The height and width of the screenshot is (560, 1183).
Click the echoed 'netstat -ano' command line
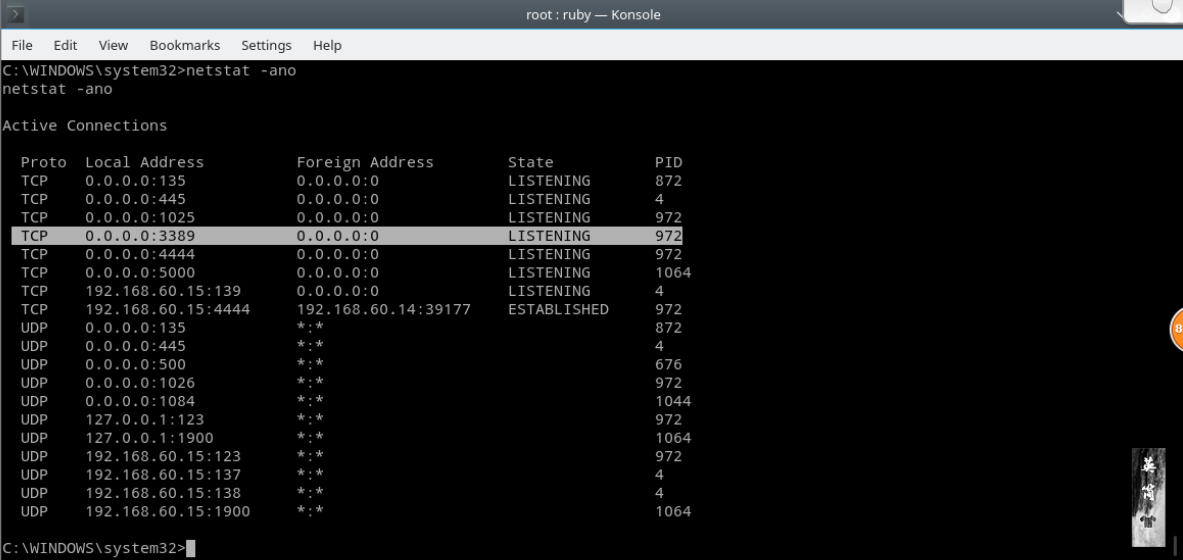(57, 89)
